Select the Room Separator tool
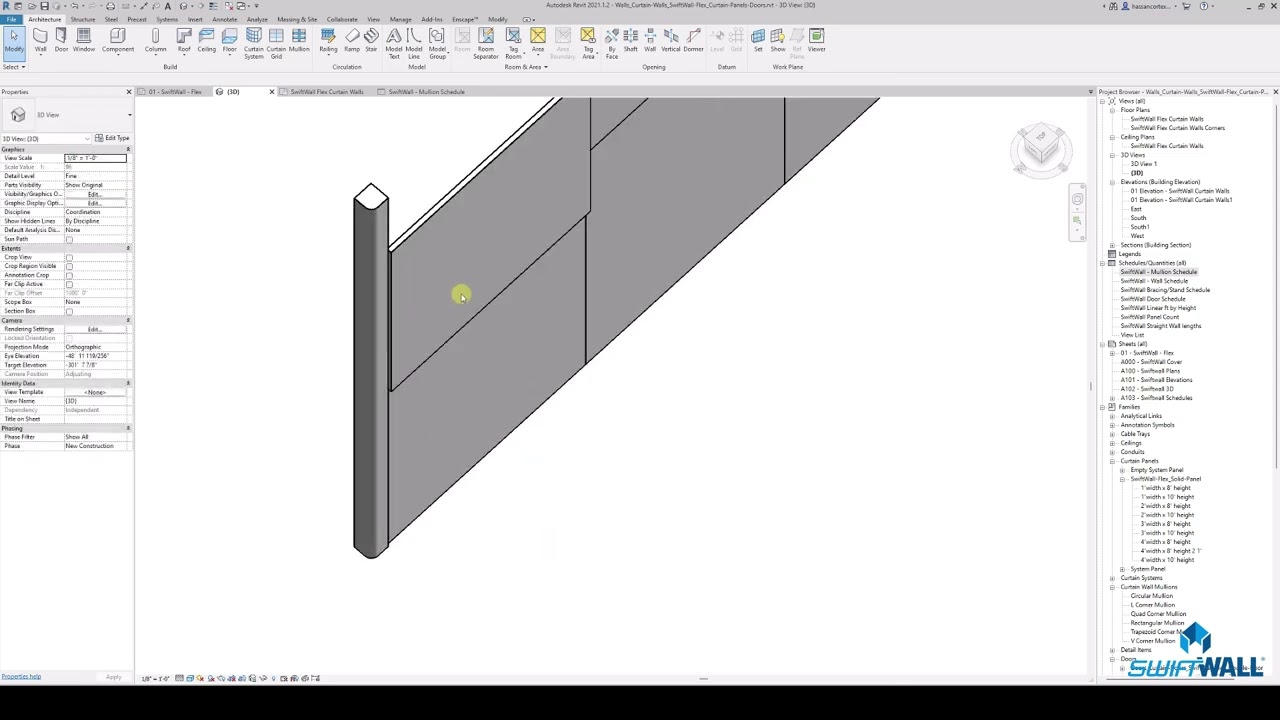 tap(486, 44)
